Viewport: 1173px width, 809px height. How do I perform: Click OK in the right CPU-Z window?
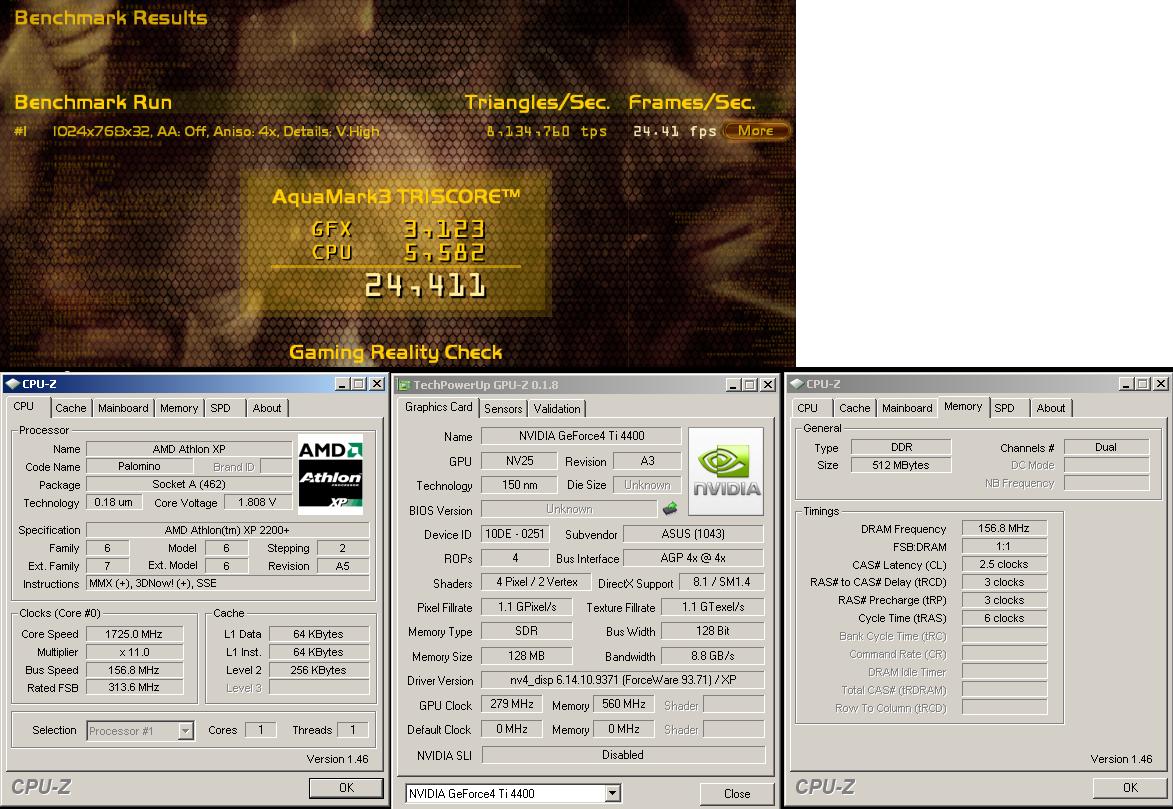[1130, 787]
